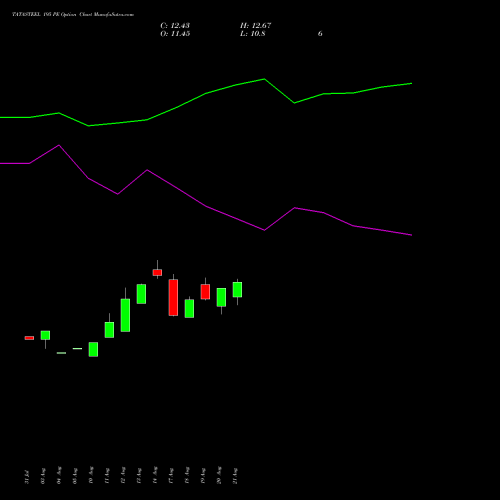This screenshot has width=500, height=500.
Task: Select the low price value L: 10.8
Action: [253, 34]
